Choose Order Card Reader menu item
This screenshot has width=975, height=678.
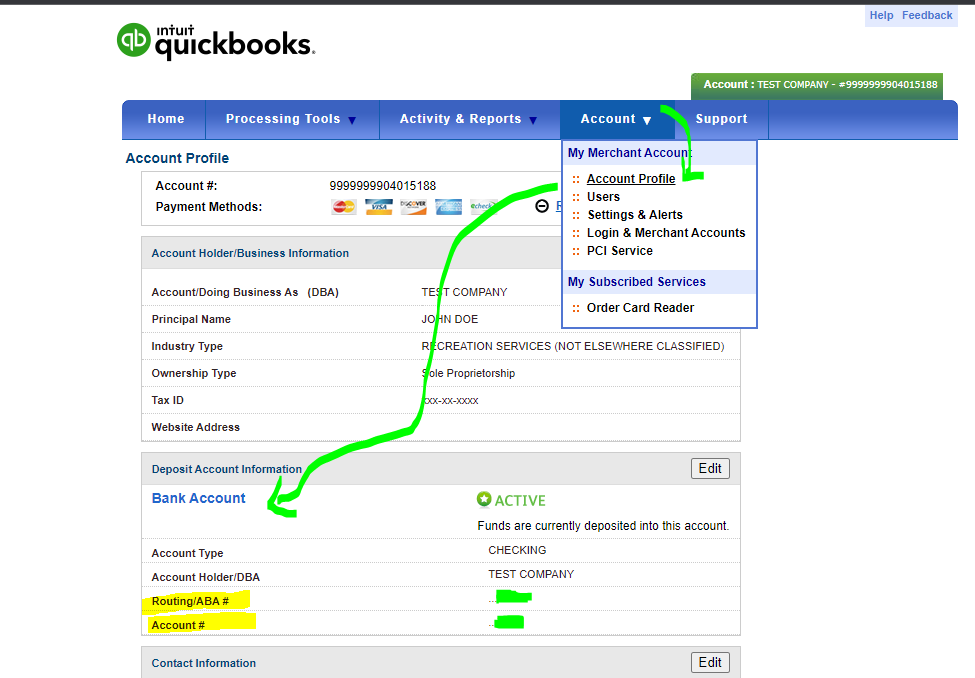(640, 308)
